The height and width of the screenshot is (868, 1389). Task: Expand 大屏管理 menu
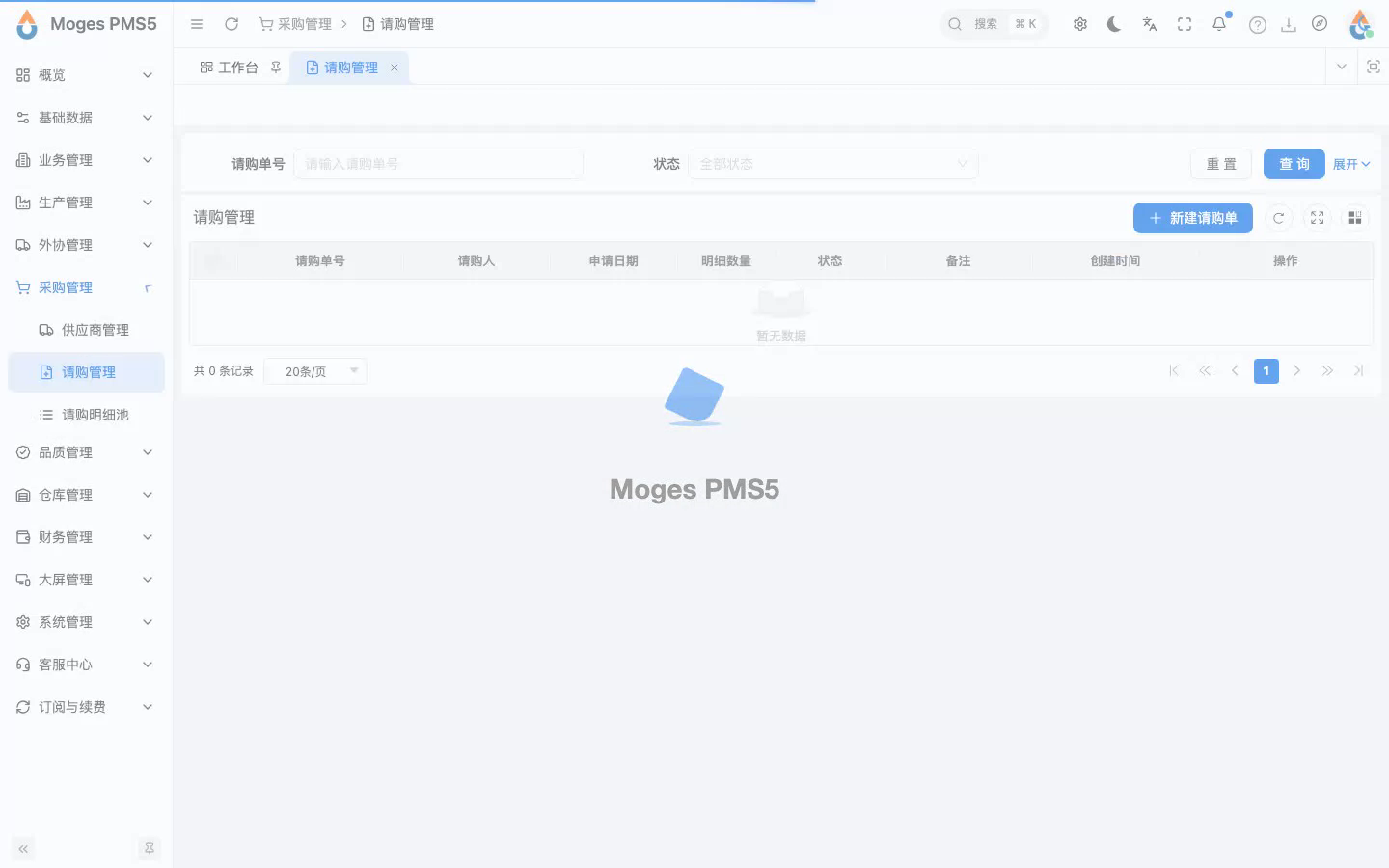pyautogui.click(x=86, y=580)
